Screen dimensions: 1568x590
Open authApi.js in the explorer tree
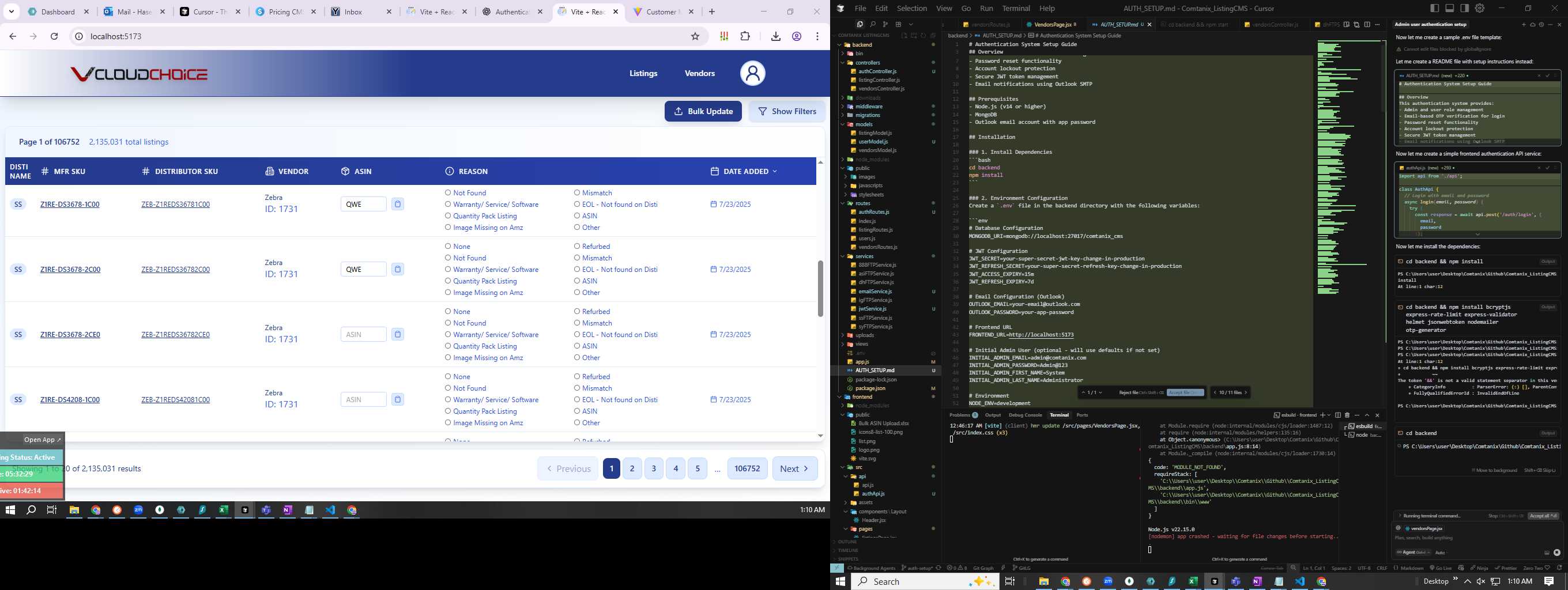(873, 494)
